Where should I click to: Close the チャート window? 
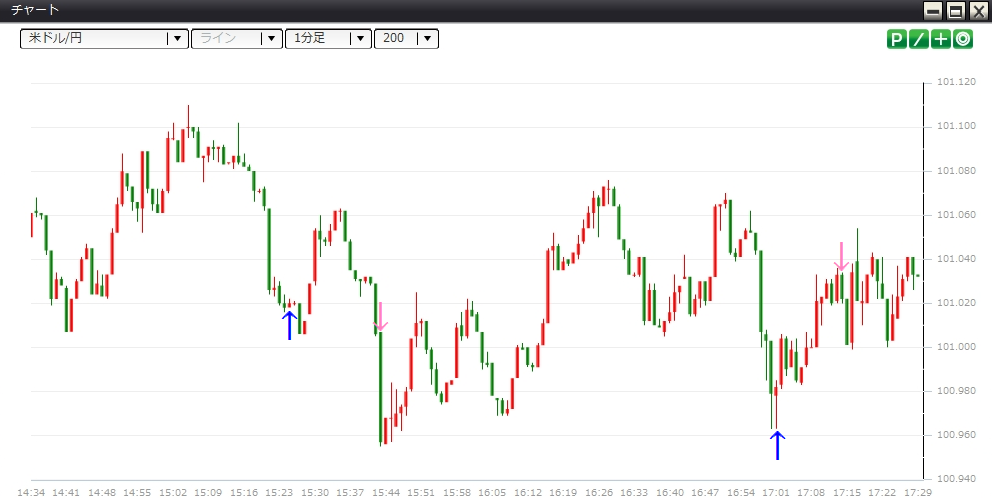(977, 11)
